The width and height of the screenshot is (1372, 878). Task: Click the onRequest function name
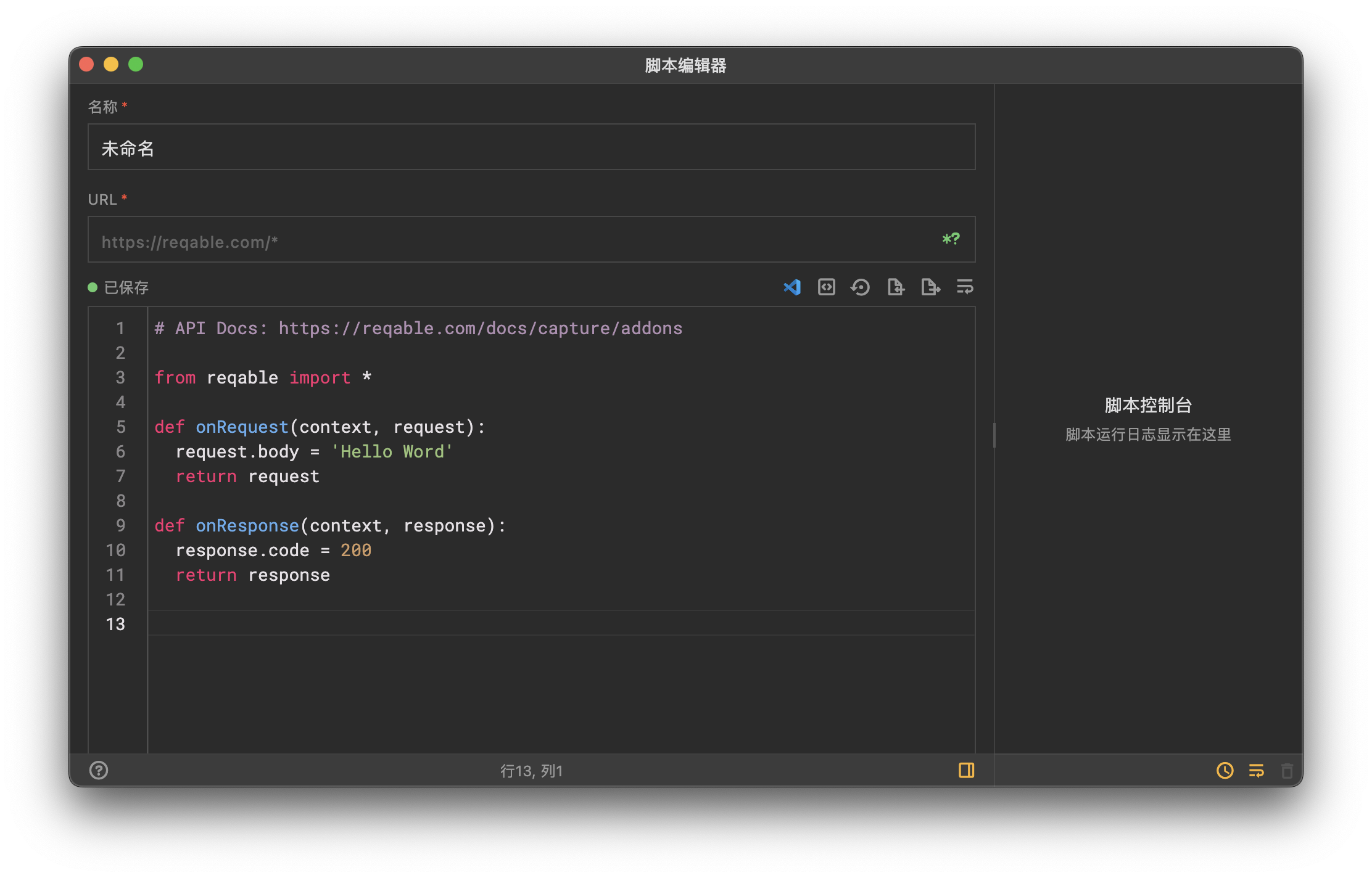[x=242, y=427]
